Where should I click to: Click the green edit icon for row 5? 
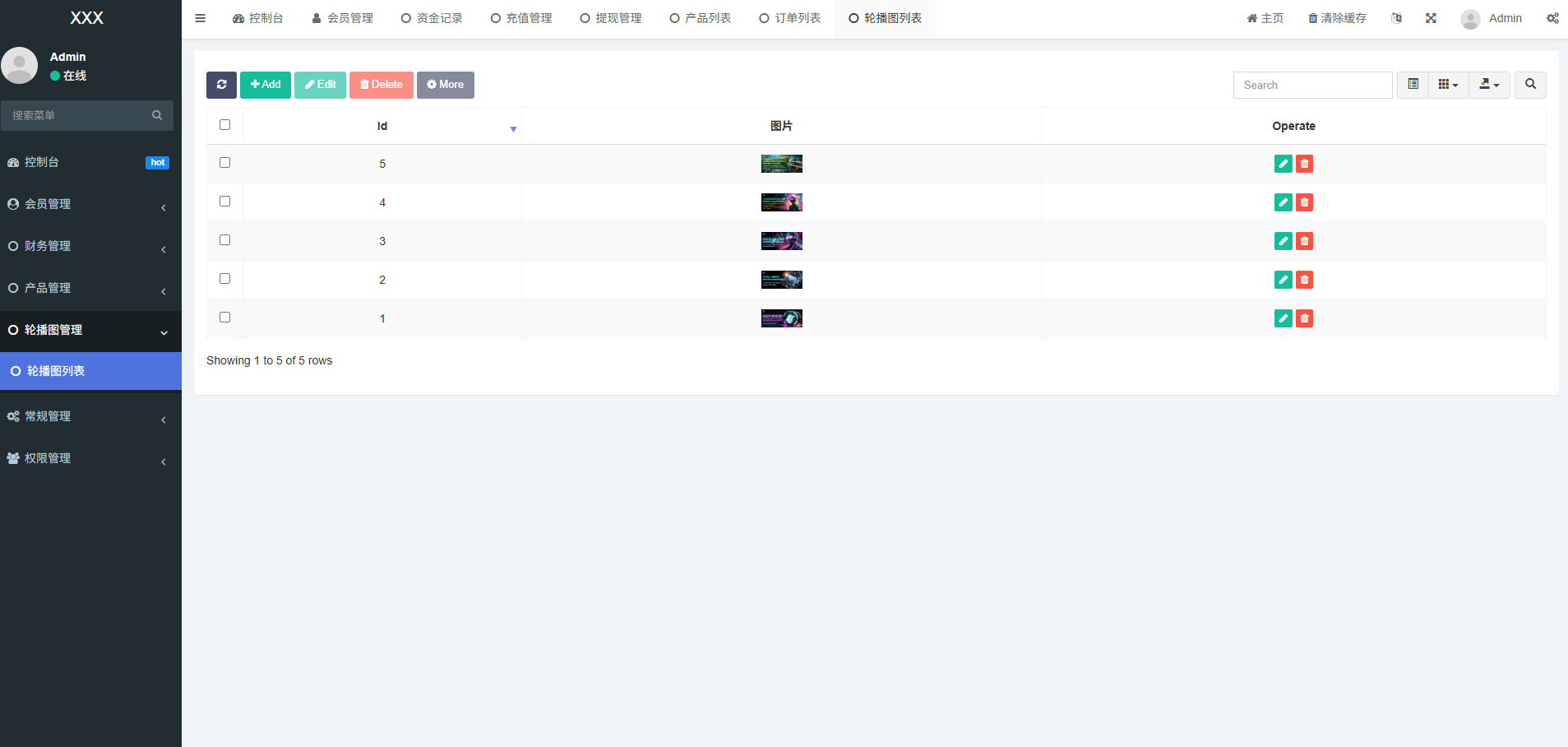pos(1283,164)
